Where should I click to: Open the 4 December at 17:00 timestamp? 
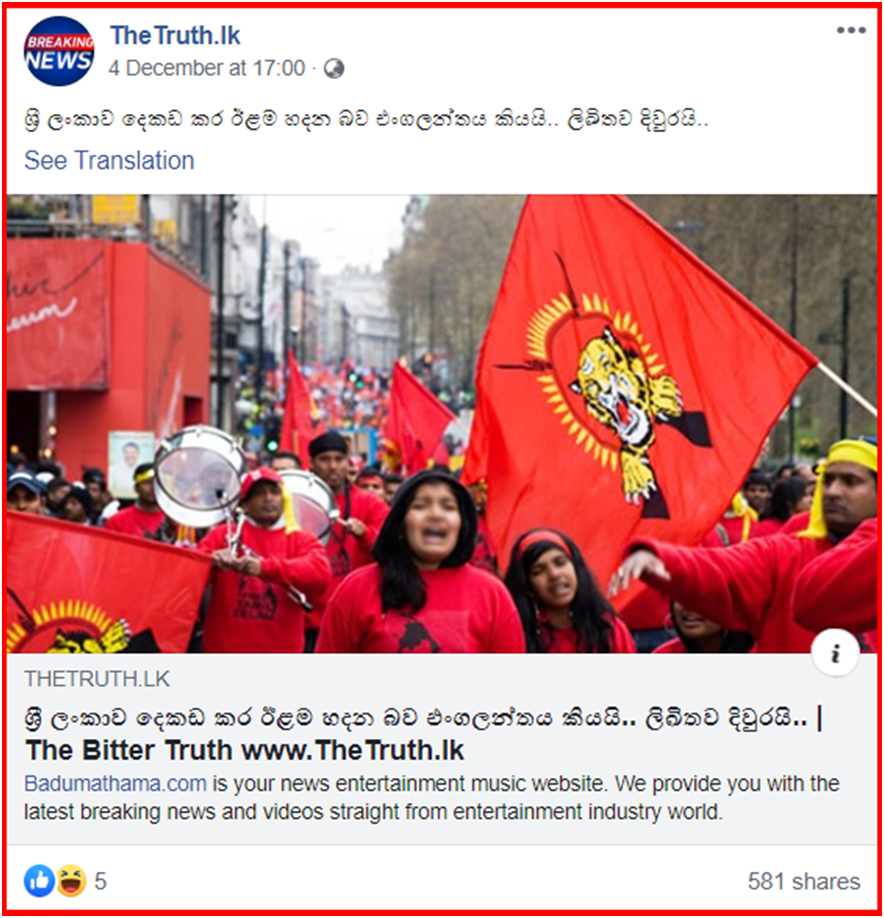coord(207,68)
